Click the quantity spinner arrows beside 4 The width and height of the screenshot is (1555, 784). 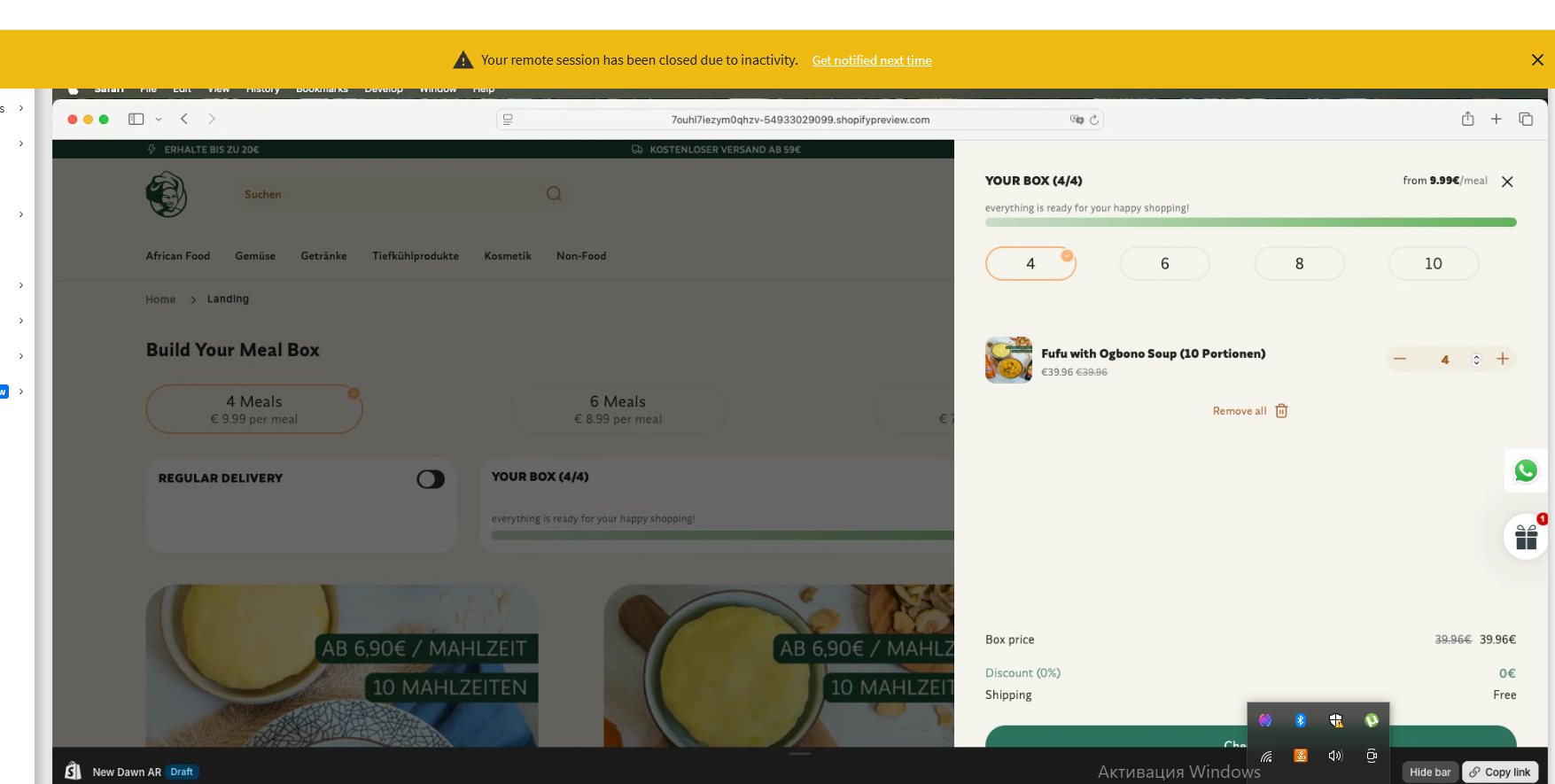1476,360
